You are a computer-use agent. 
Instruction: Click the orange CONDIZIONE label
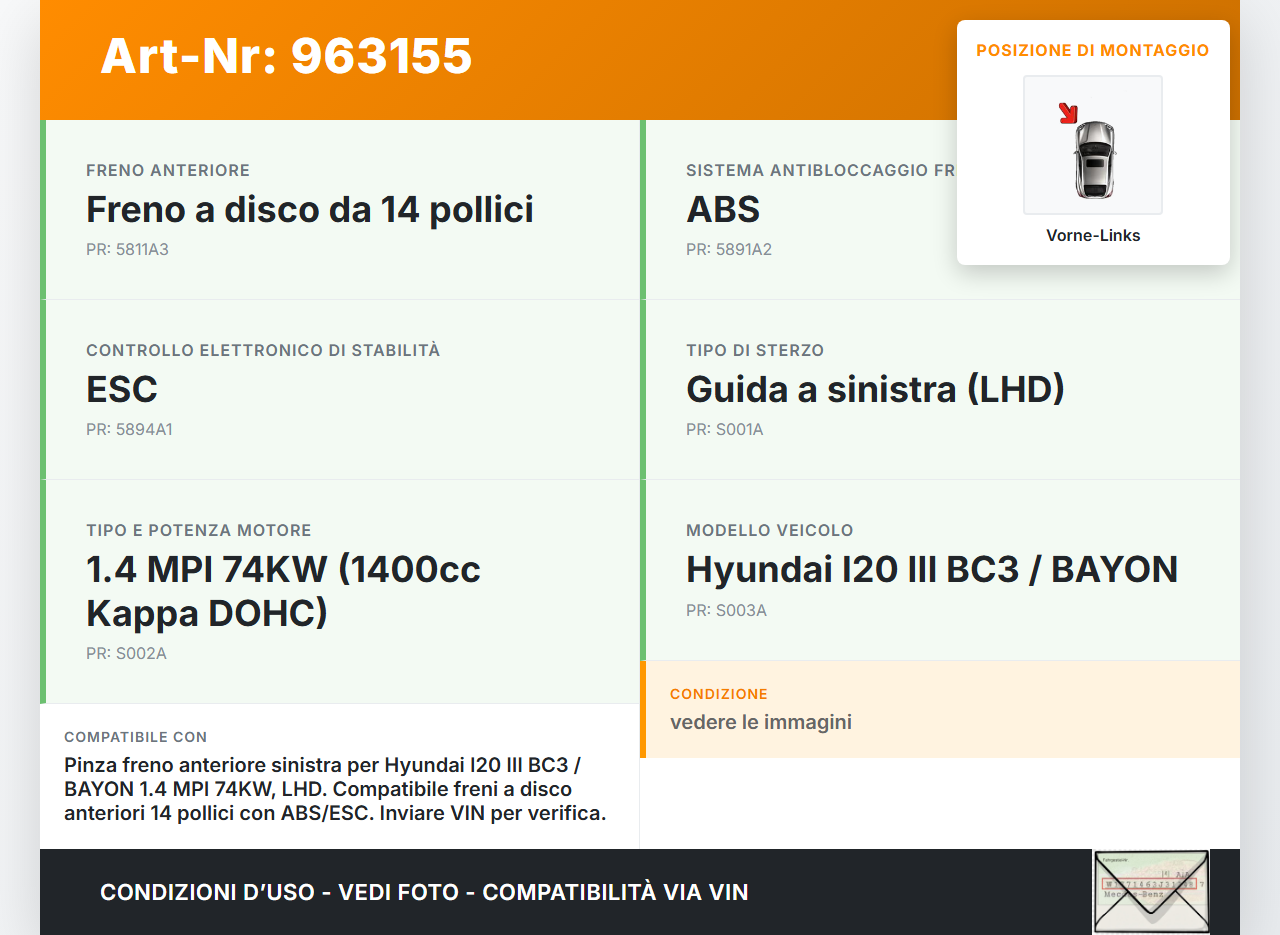click(x=719, y=694)
